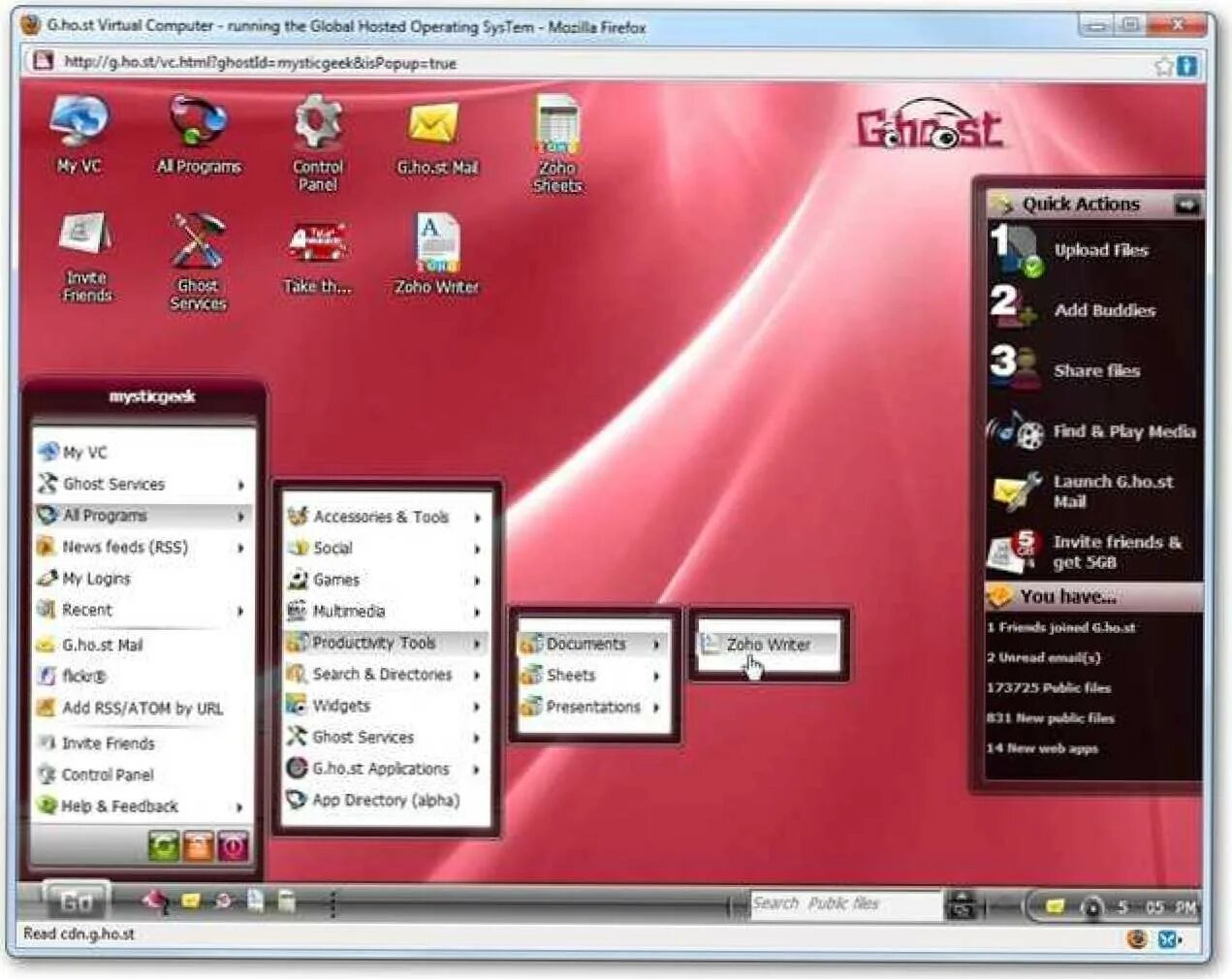Click the search submit icon beside search box
Screen dimensions: 1232x979
coord(961,905)
